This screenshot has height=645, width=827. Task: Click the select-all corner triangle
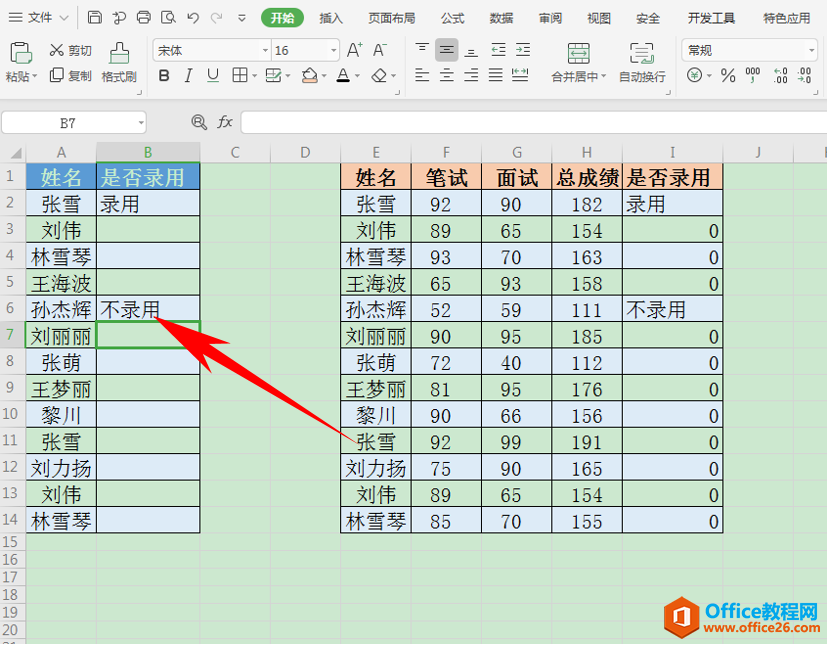[15, 153]
